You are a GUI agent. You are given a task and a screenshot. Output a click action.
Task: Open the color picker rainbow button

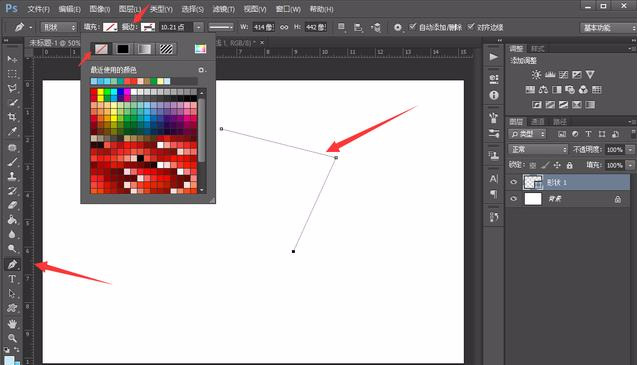200,49
